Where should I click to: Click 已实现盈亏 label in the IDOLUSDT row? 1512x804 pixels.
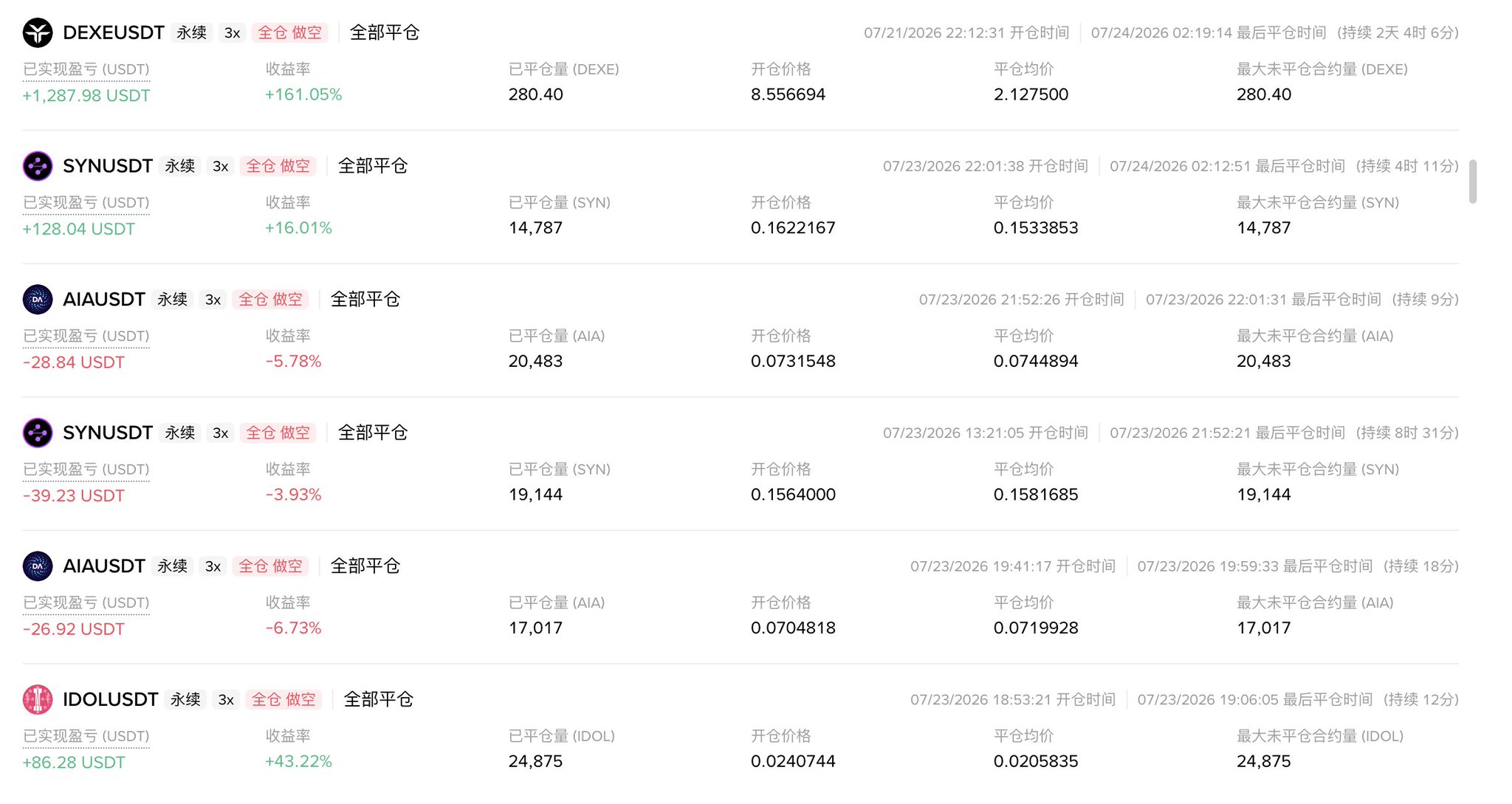point(86,736)
